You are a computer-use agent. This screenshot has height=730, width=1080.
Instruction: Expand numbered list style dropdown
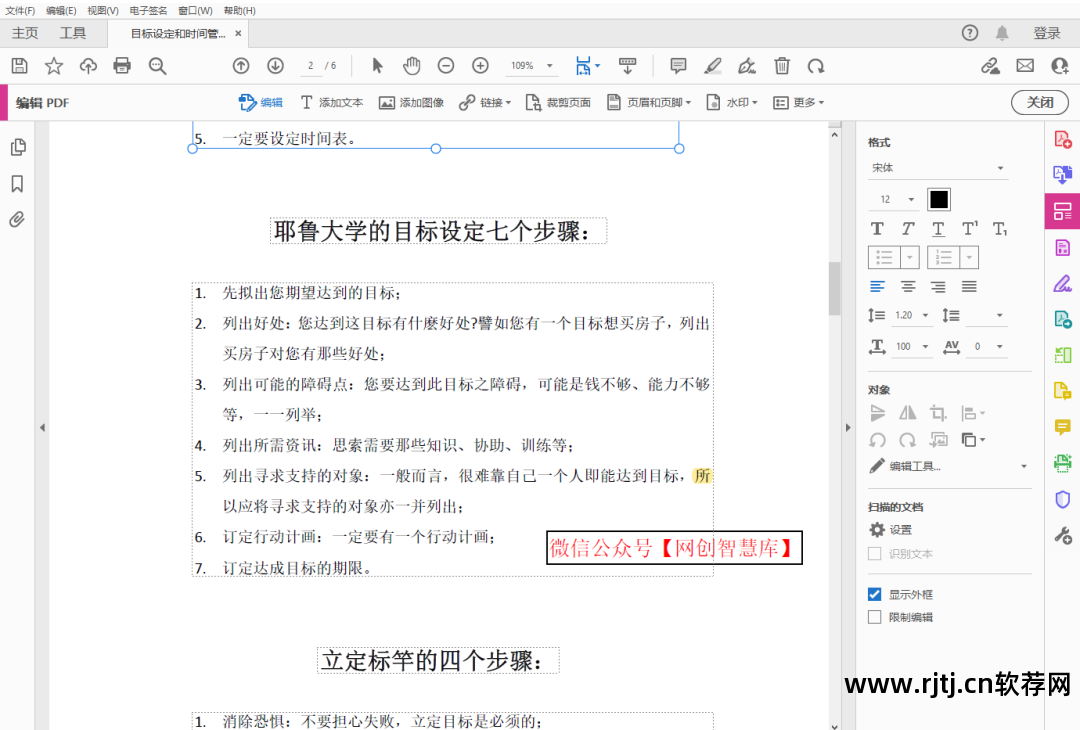(x=969, y=258)
